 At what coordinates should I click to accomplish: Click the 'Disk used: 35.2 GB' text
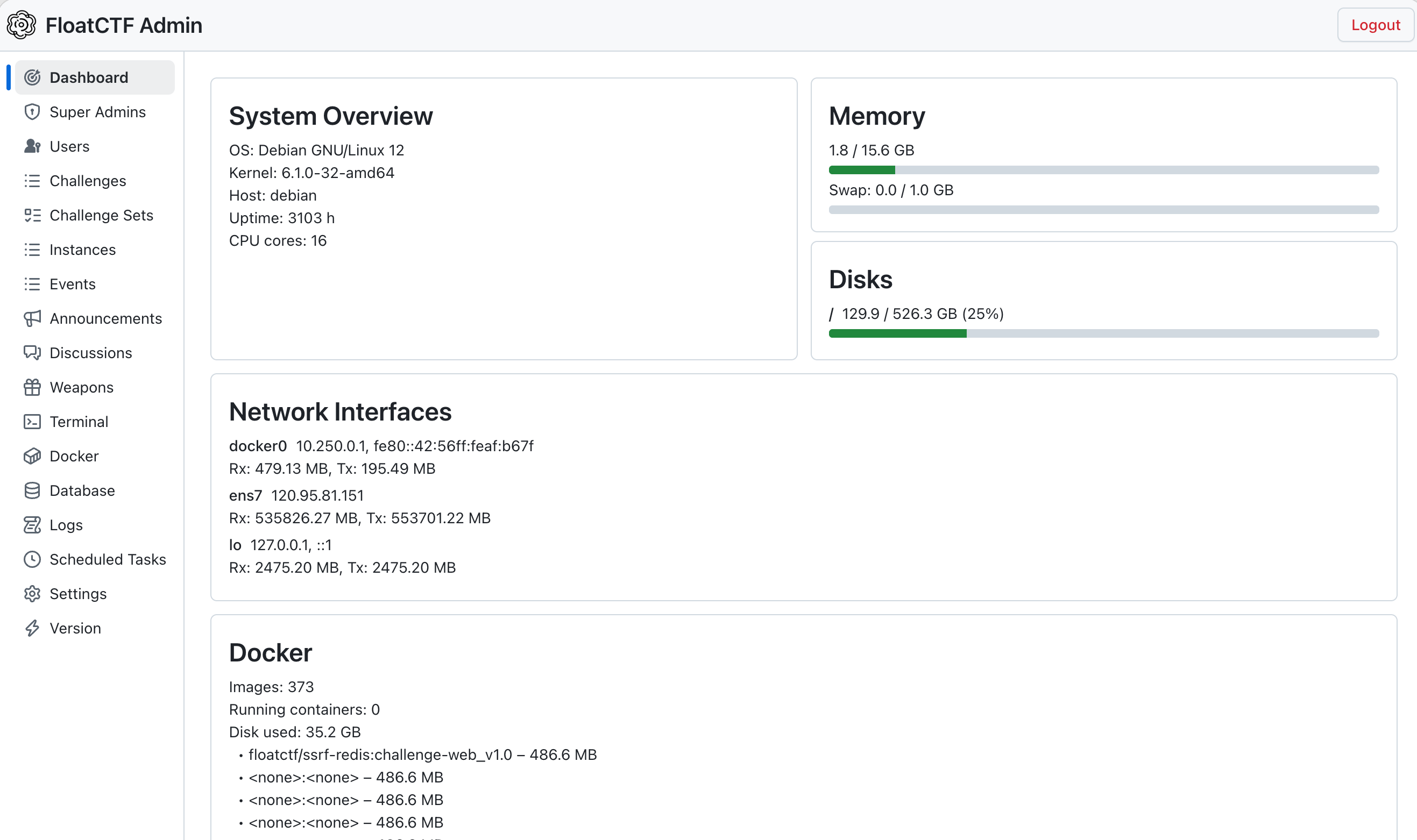point(294,732)
